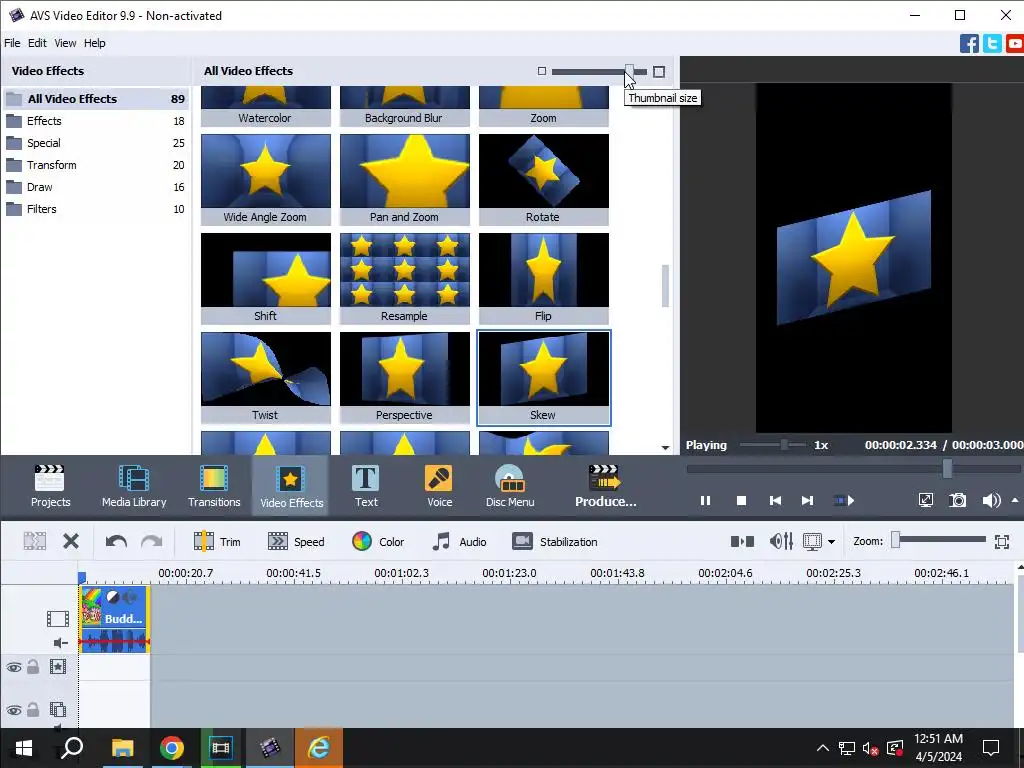Open the File menu
The height and width of the screenshot is (768, 1024).
click(x=12, y=43)
